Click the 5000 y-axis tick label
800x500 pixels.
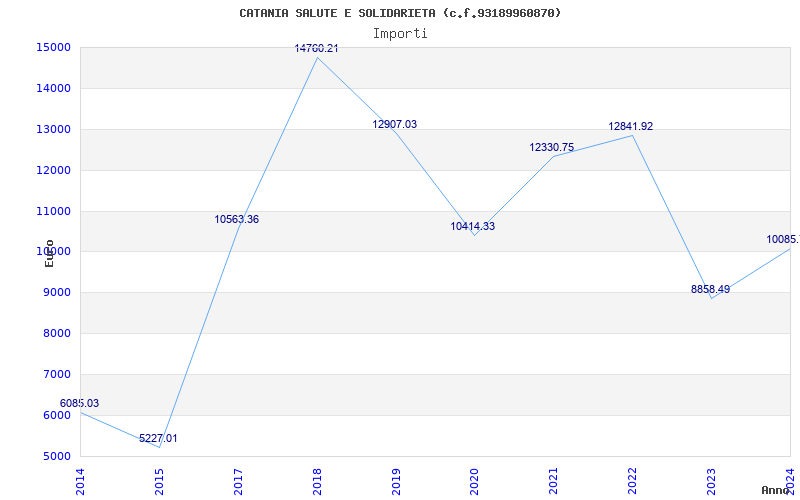pos(56,456)
